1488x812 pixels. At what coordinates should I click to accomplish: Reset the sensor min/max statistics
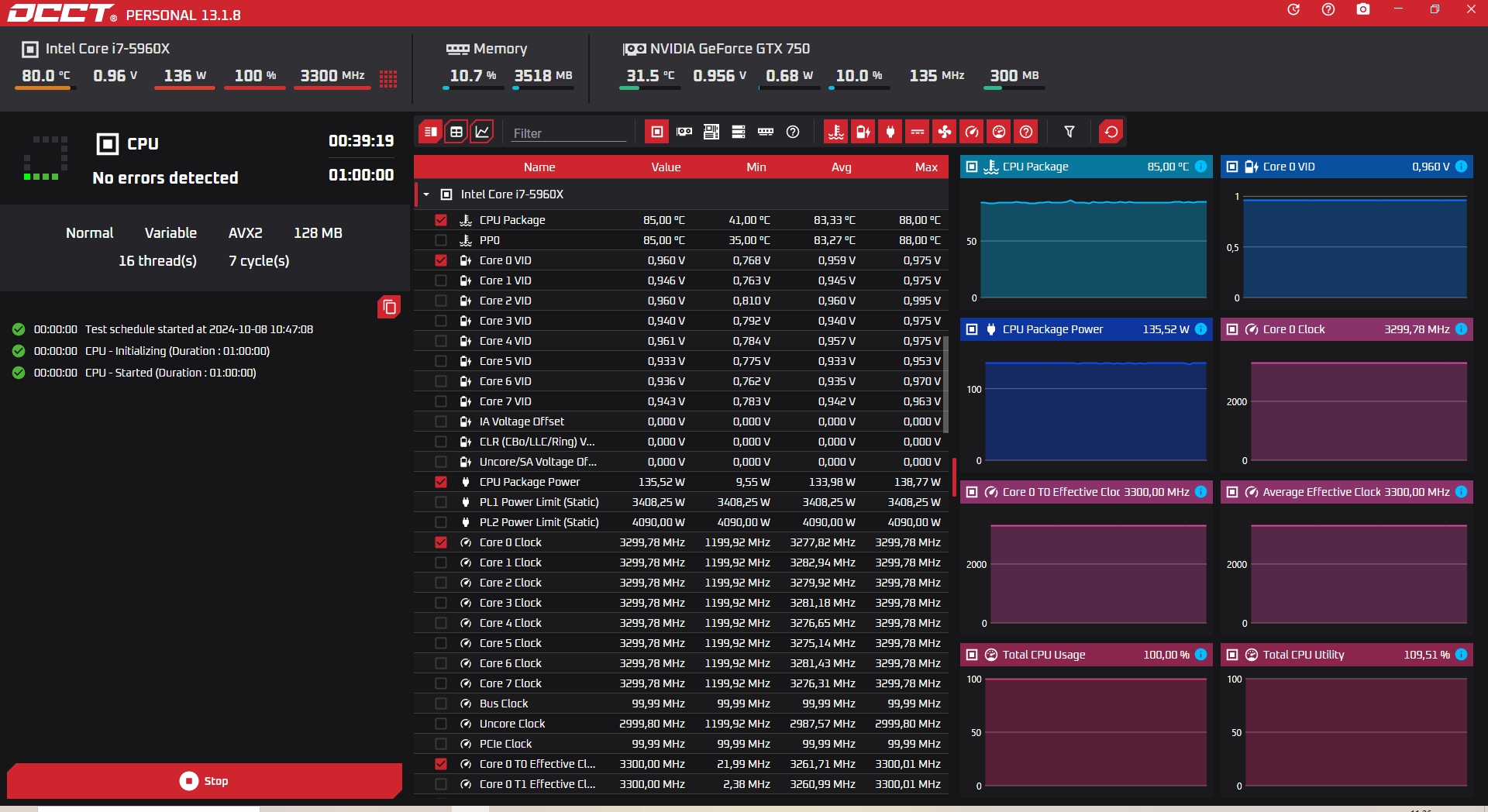[1111, 132]
